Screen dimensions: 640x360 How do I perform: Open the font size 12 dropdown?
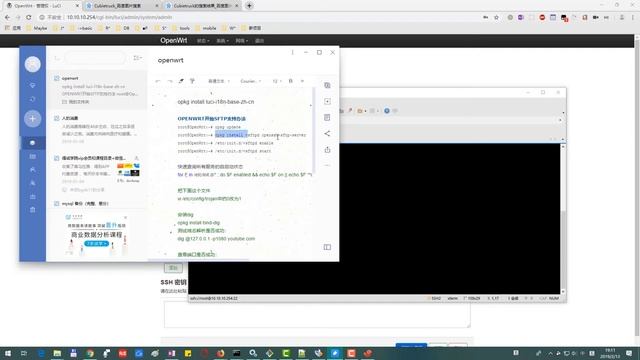277,81
